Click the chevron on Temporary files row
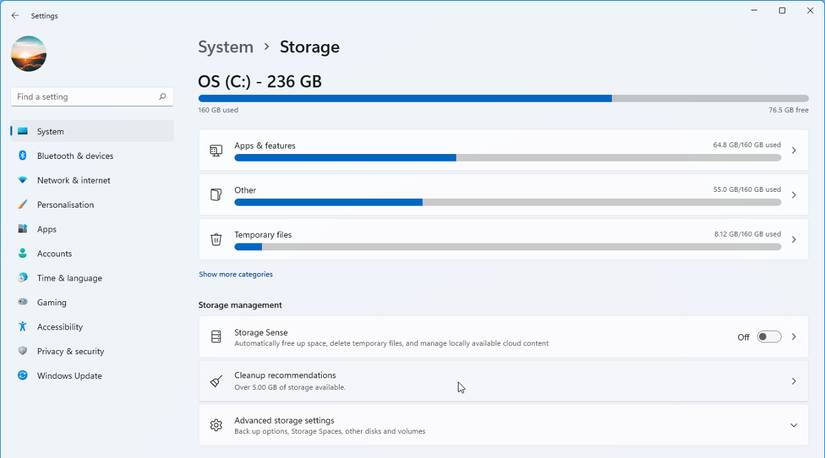The height and width of the screenshot is (458, 825). pos(794,240)
